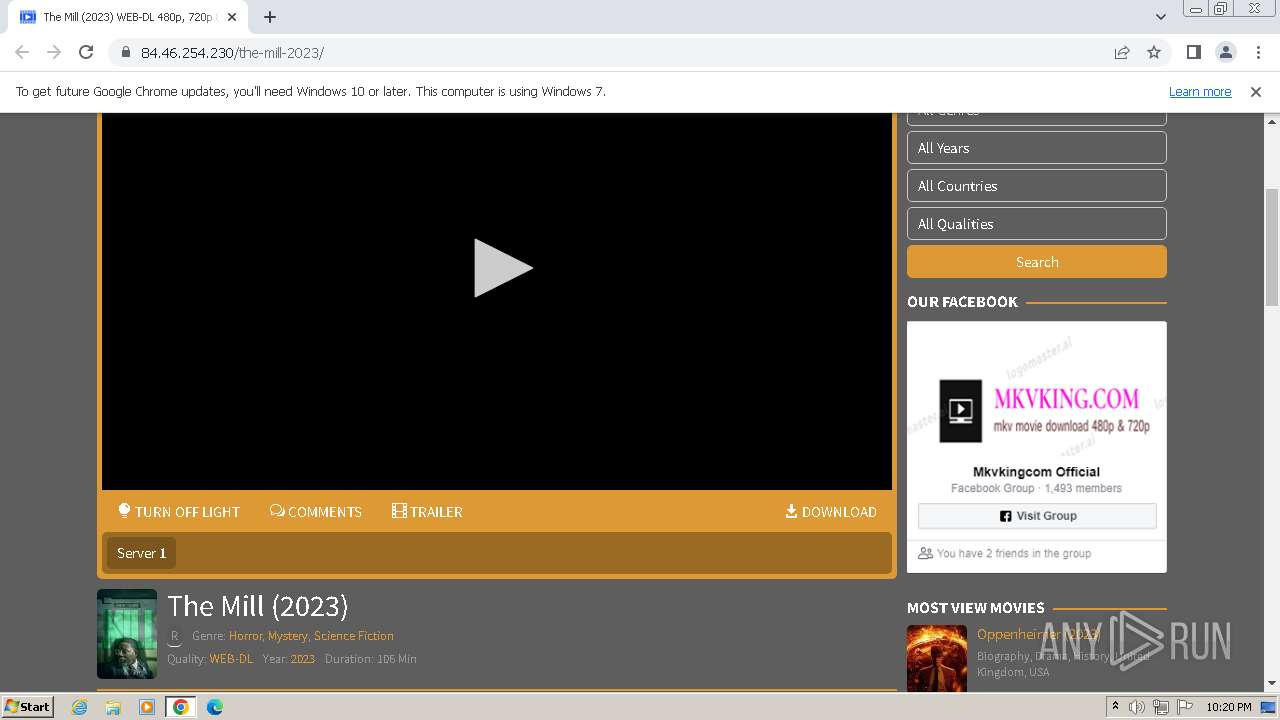Screen dimensions: 1280x720
Task: Click Learn more about Chrome updates
Action: point(1200,91)
